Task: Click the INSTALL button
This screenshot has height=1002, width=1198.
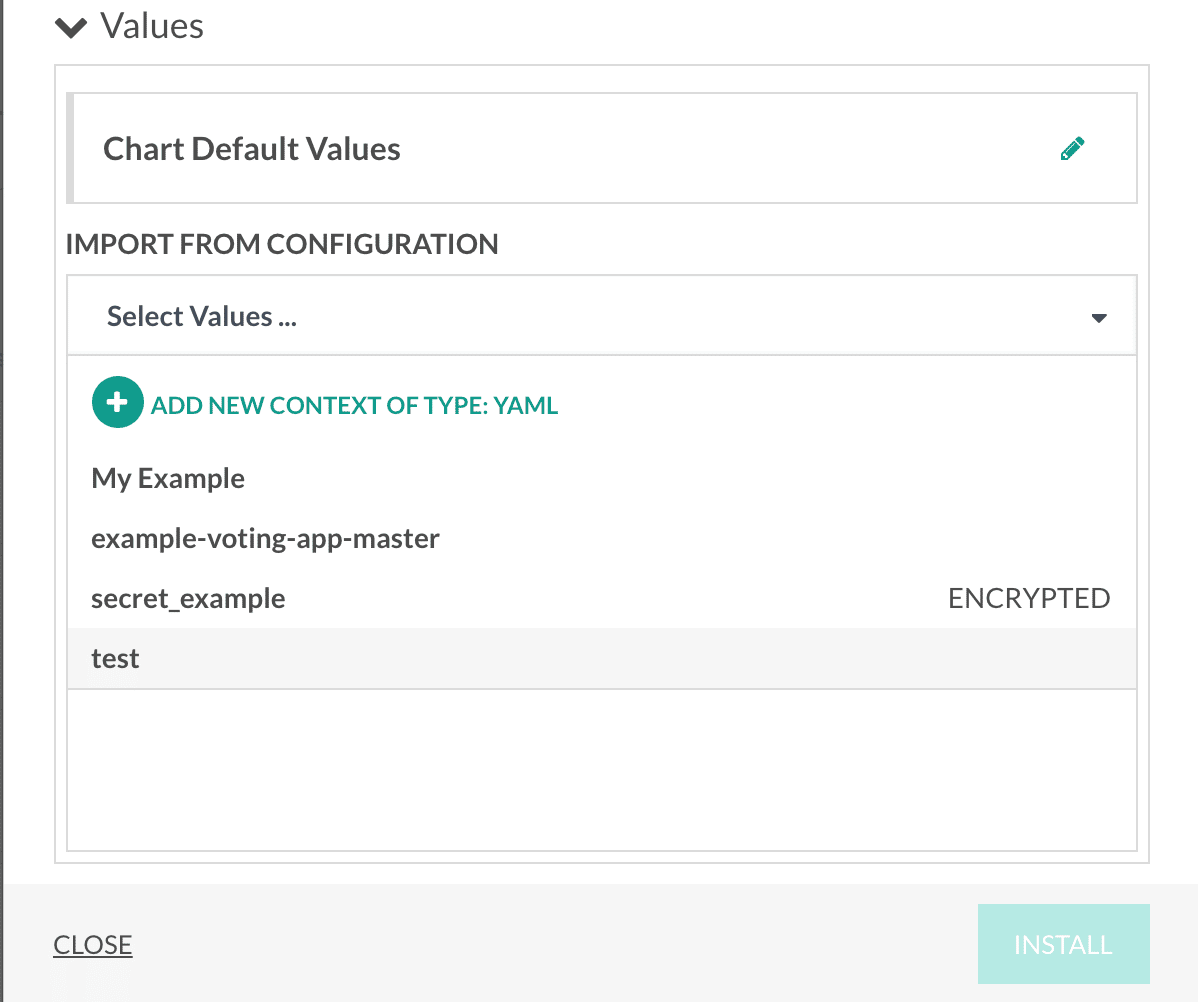Action: click(1064, 944)
